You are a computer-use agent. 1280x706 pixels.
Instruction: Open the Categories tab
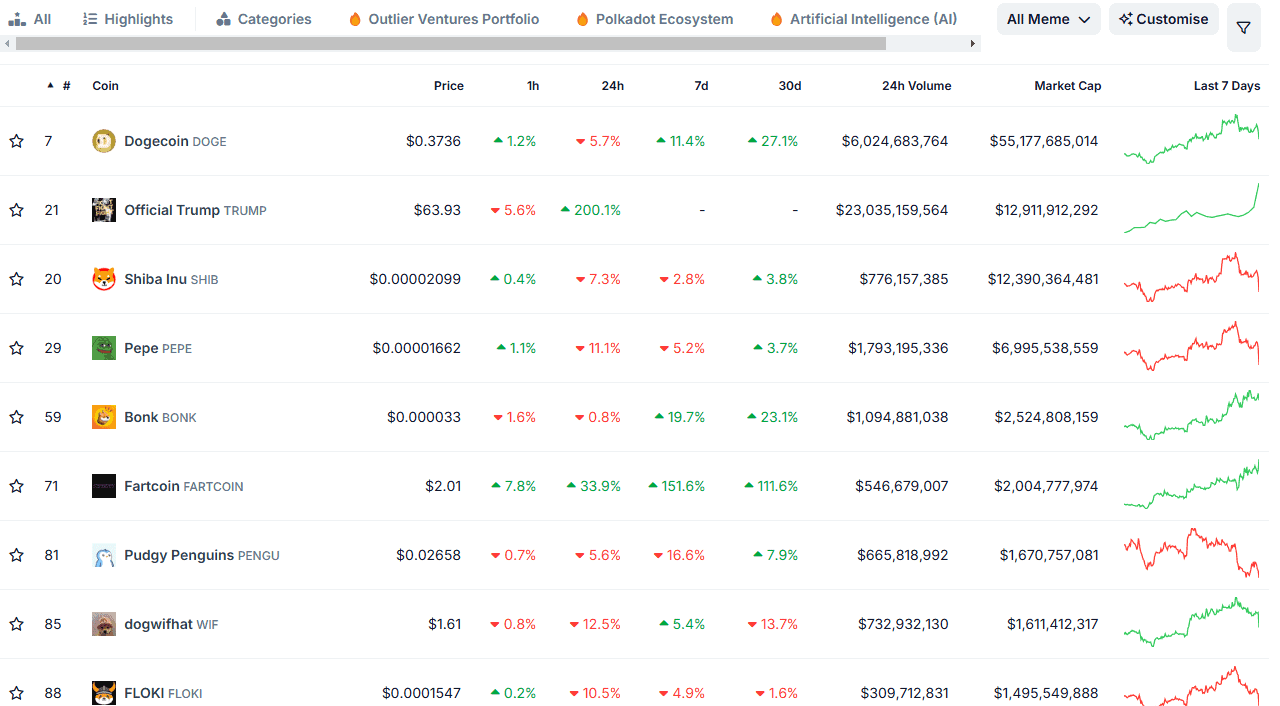point(264,19)
